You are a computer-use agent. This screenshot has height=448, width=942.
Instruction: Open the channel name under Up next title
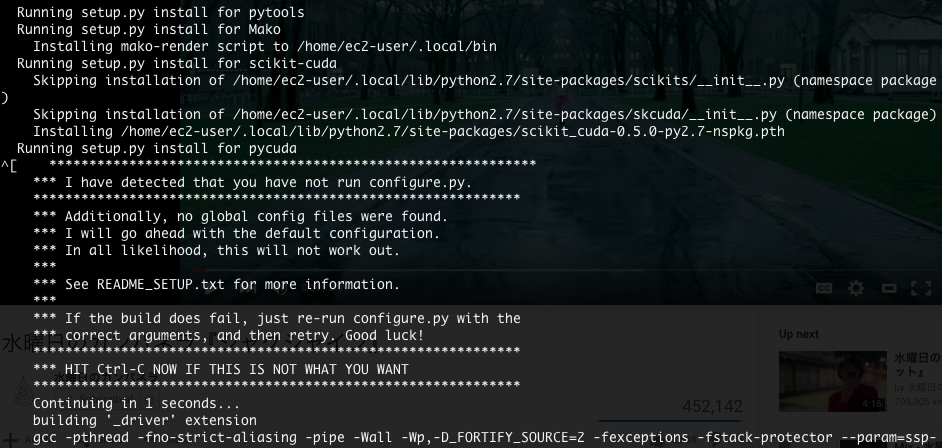(x=917, y=387)
